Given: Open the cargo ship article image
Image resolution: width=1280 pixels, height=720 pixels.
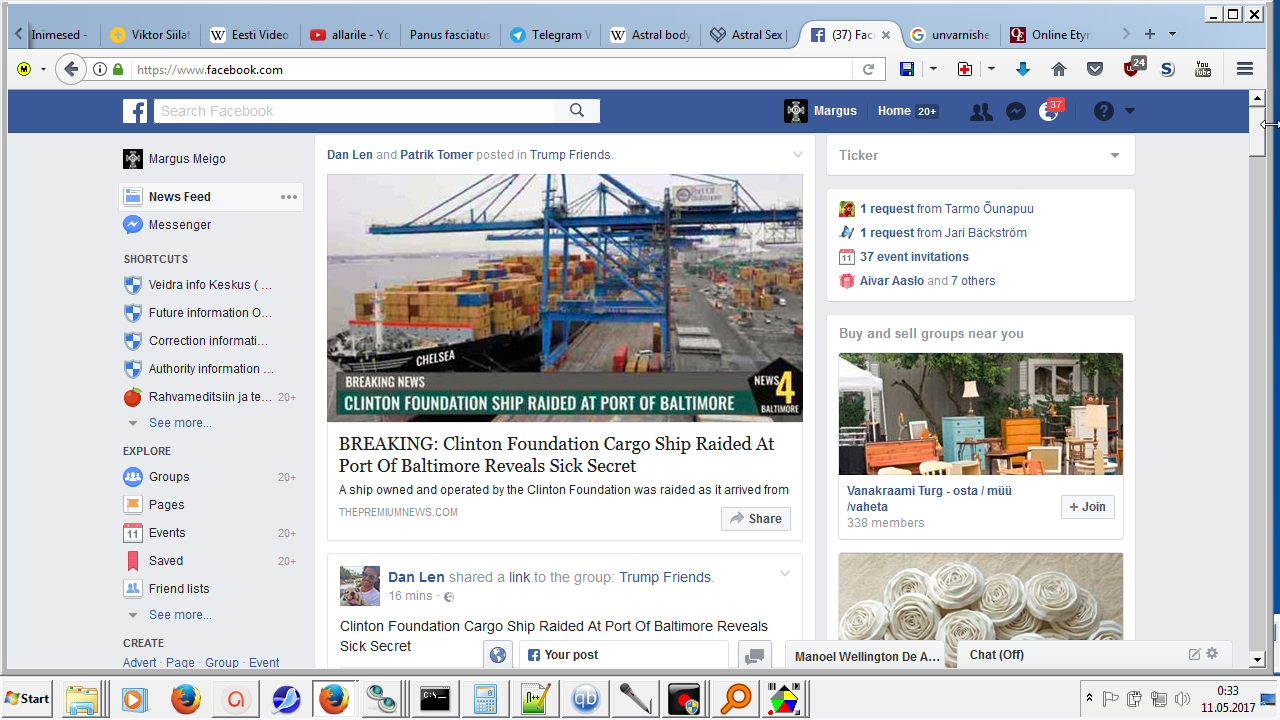Looking at the screenshot, I should point(565,298).
